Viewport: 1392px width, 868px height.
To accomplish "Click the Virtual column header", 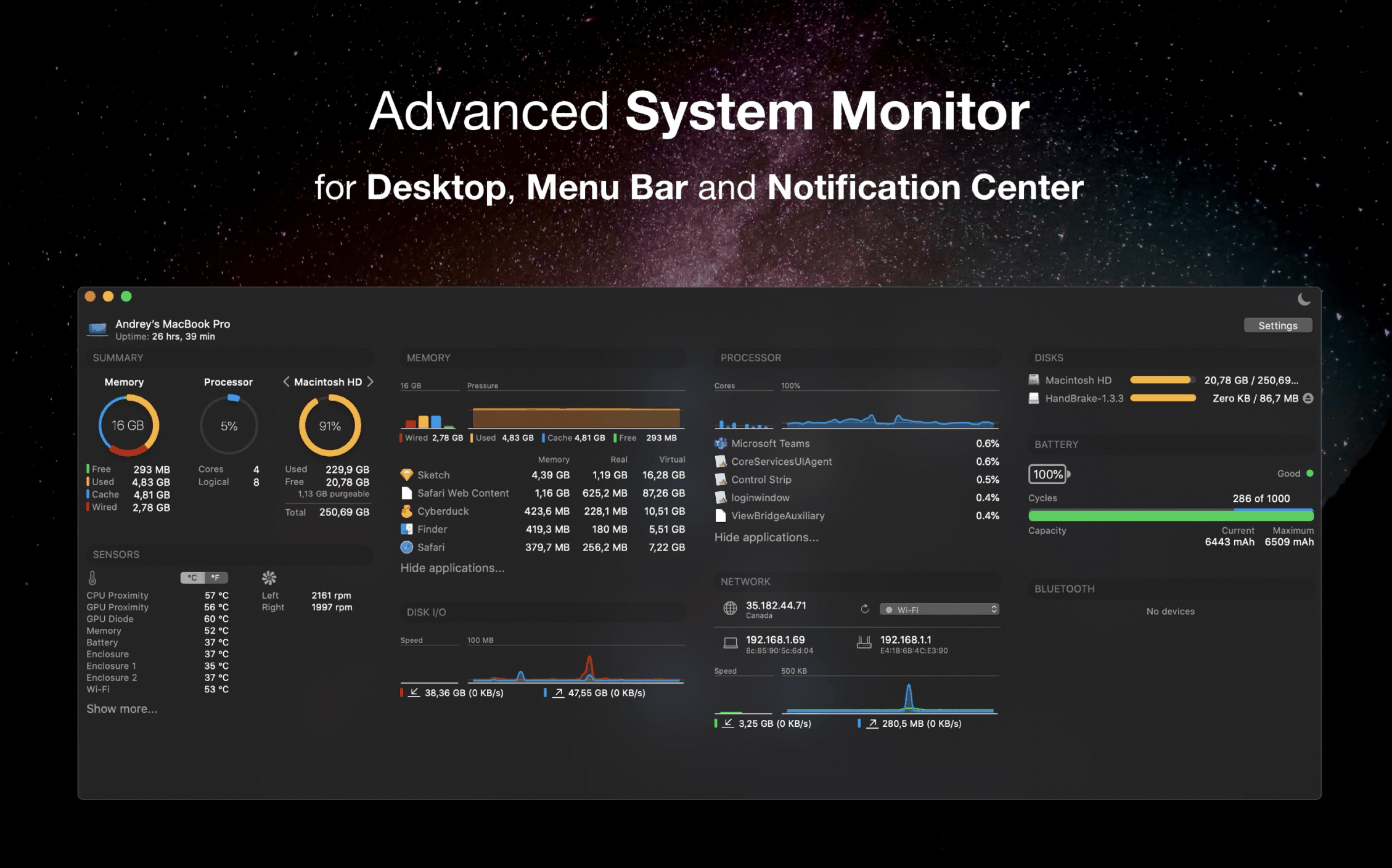I will coord(672,460).
